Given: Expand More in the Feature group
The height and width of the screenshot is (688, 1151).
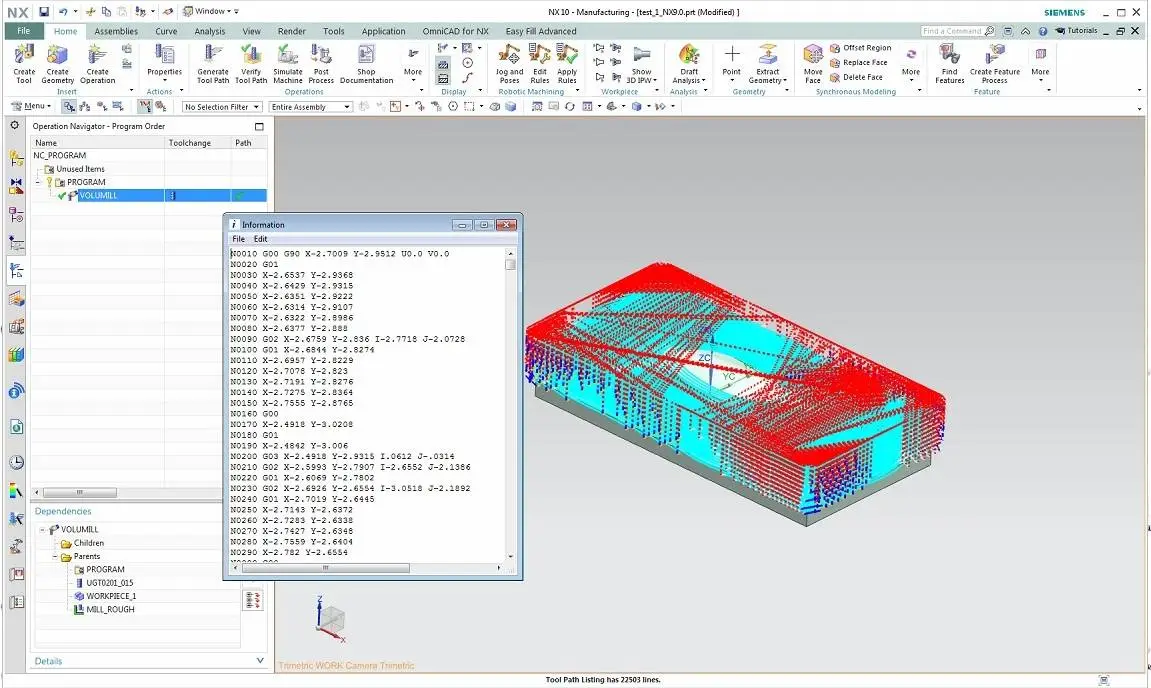Looking at the screenshot, I should (1040, 64).
